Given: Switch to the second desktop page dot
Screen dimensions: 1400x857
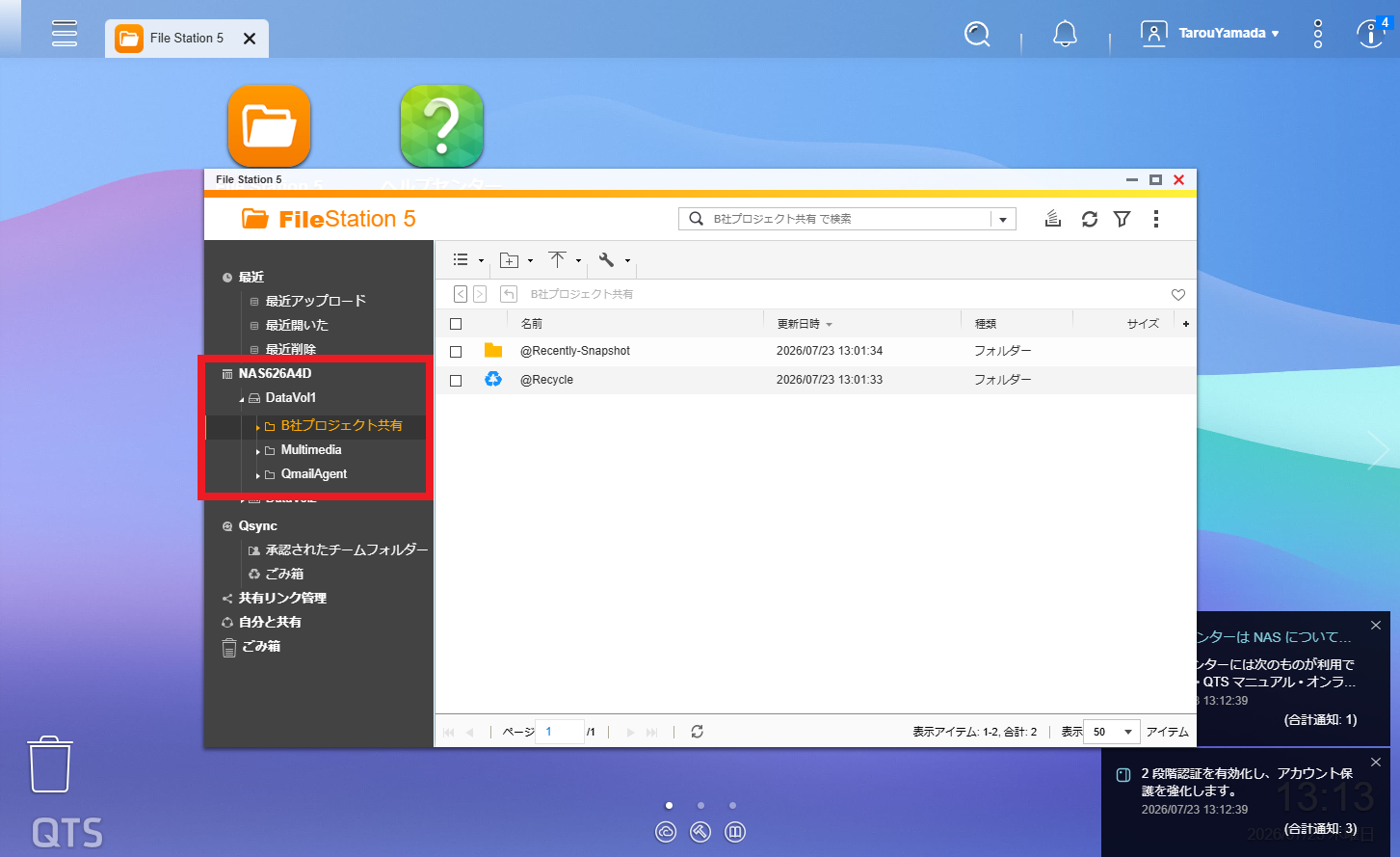Looking at the screenshot, I should [x=700, y=805].
